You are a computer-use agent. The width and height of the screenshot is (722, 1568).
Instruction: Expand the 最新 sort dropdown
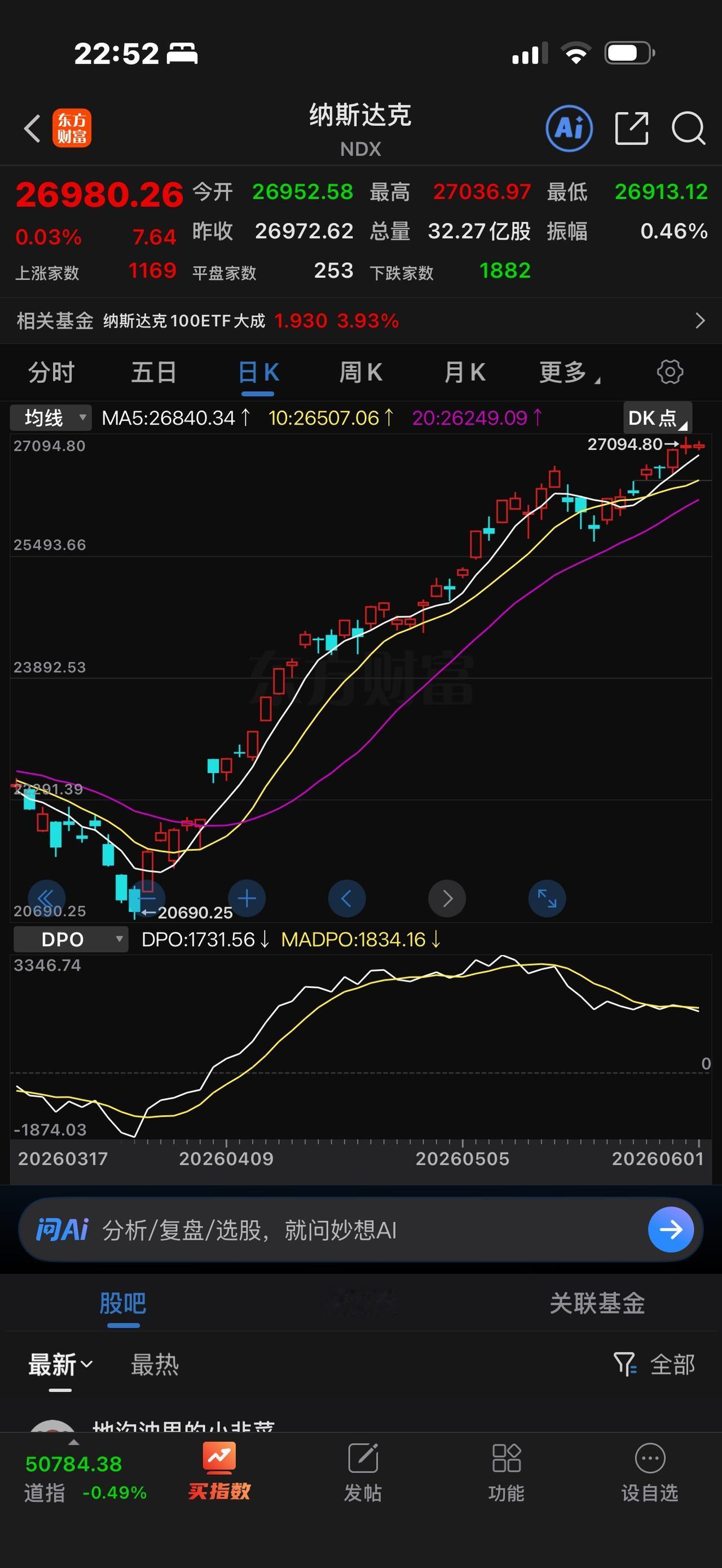coord(60,1364)
